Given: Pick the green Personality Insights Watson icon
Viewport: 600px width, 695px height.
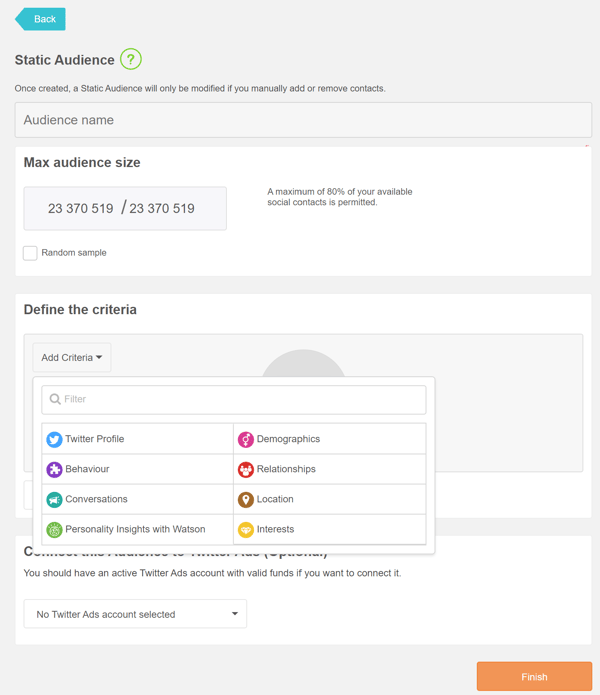Looking at the screenshot, I should click(x=54, y=530).
